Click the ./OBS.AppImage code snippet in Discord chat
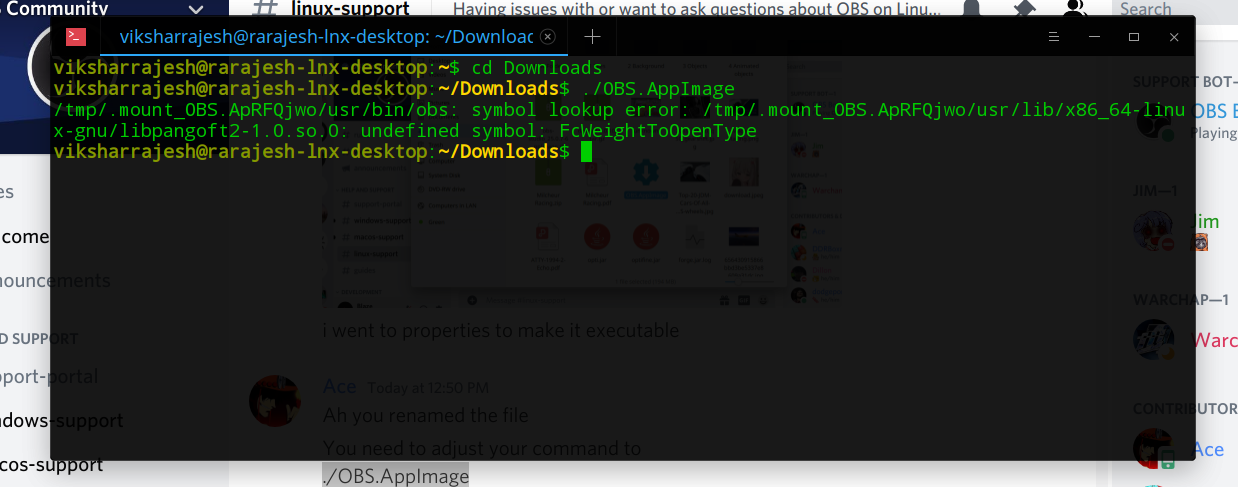The width and height of the screenshot is (1238, 487). [396, 476]
